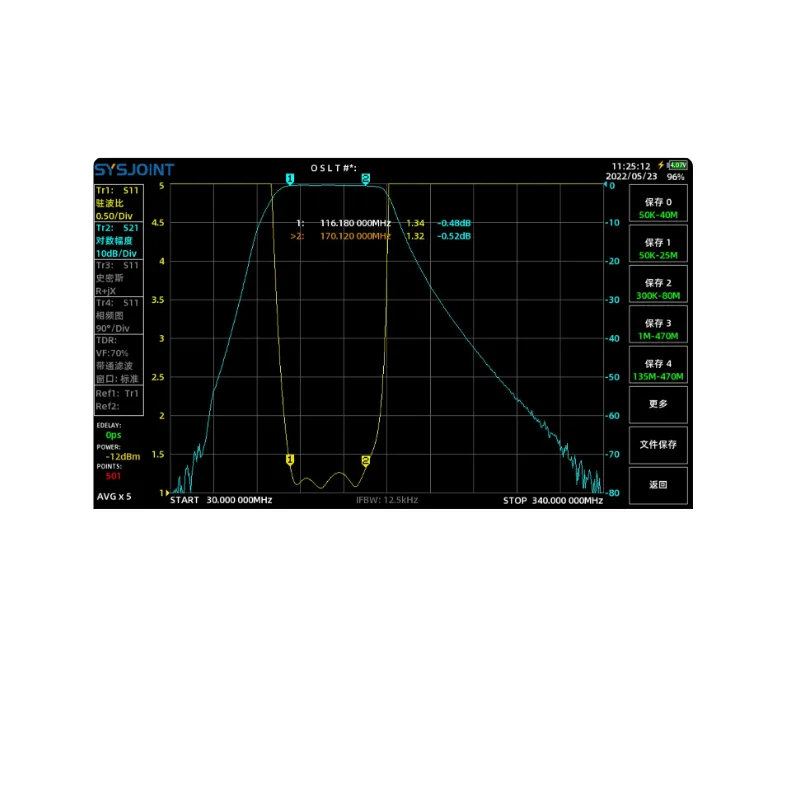Image resolution: width=800 pixels, height=800 pixels.
Task: Tap START 30.000 000MHz frequency field
Action: click(221, 501)
